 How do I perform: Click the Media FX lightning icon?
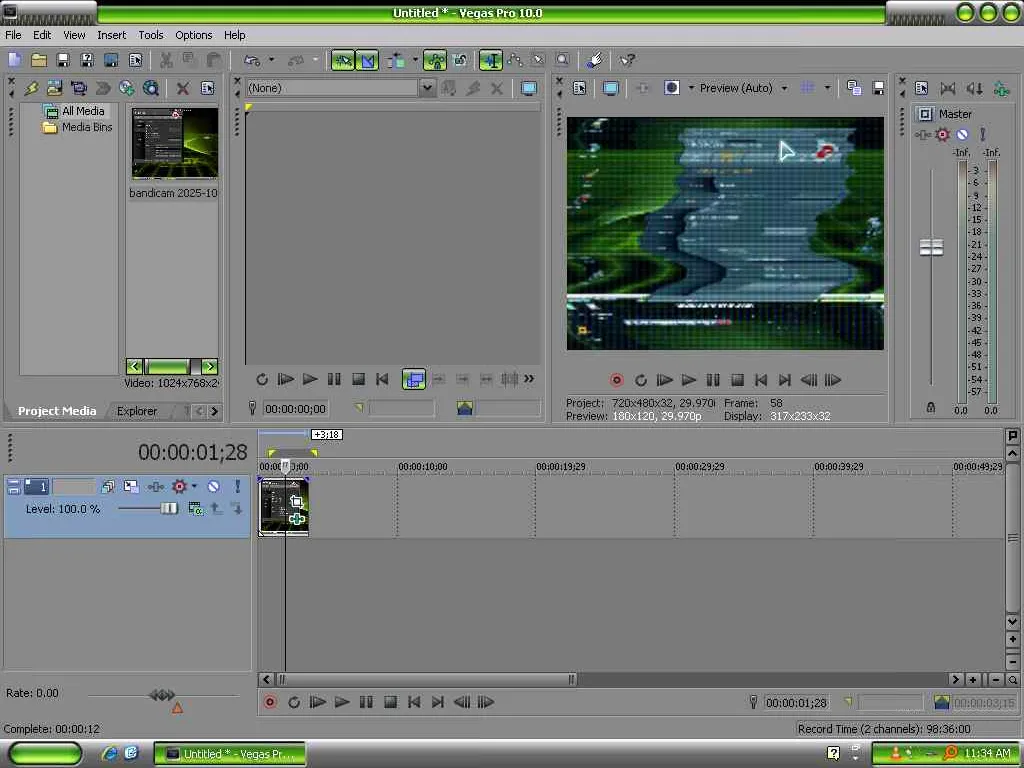click(x=31, y=88)
